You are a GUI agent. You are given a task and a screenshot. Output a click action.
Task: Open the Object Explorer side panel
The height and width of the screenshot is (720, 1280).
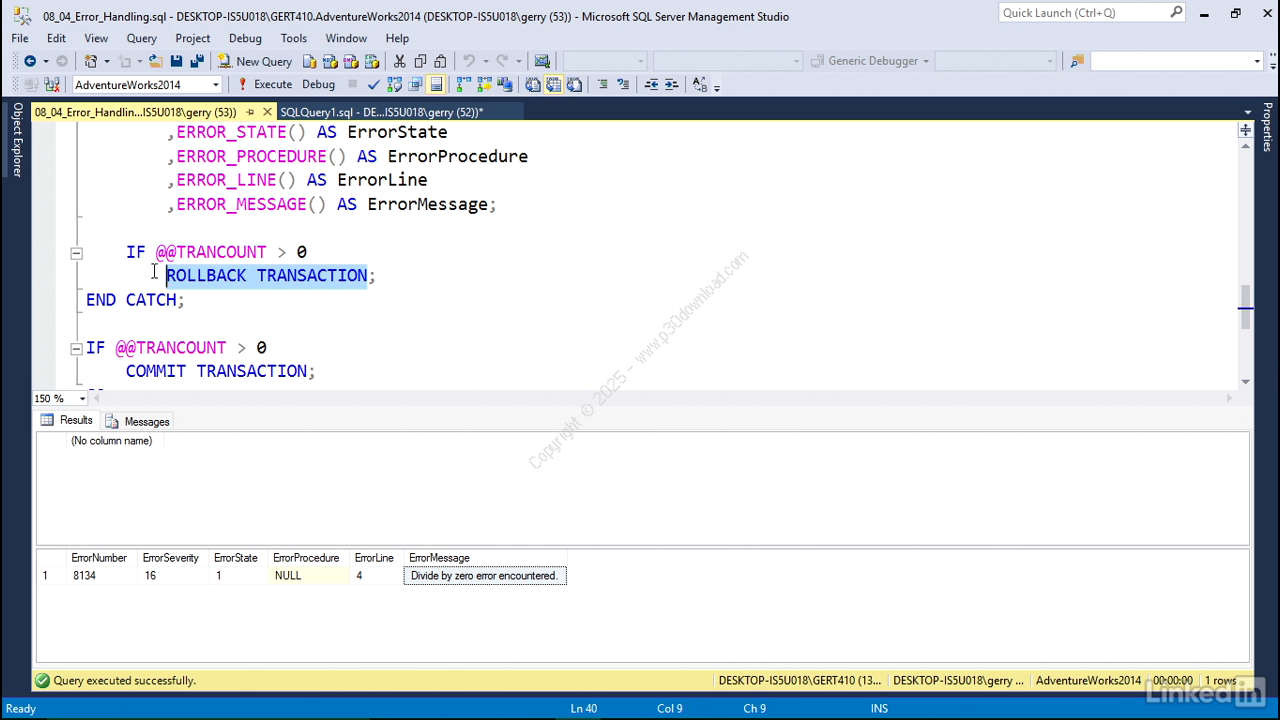click(17, 138)
